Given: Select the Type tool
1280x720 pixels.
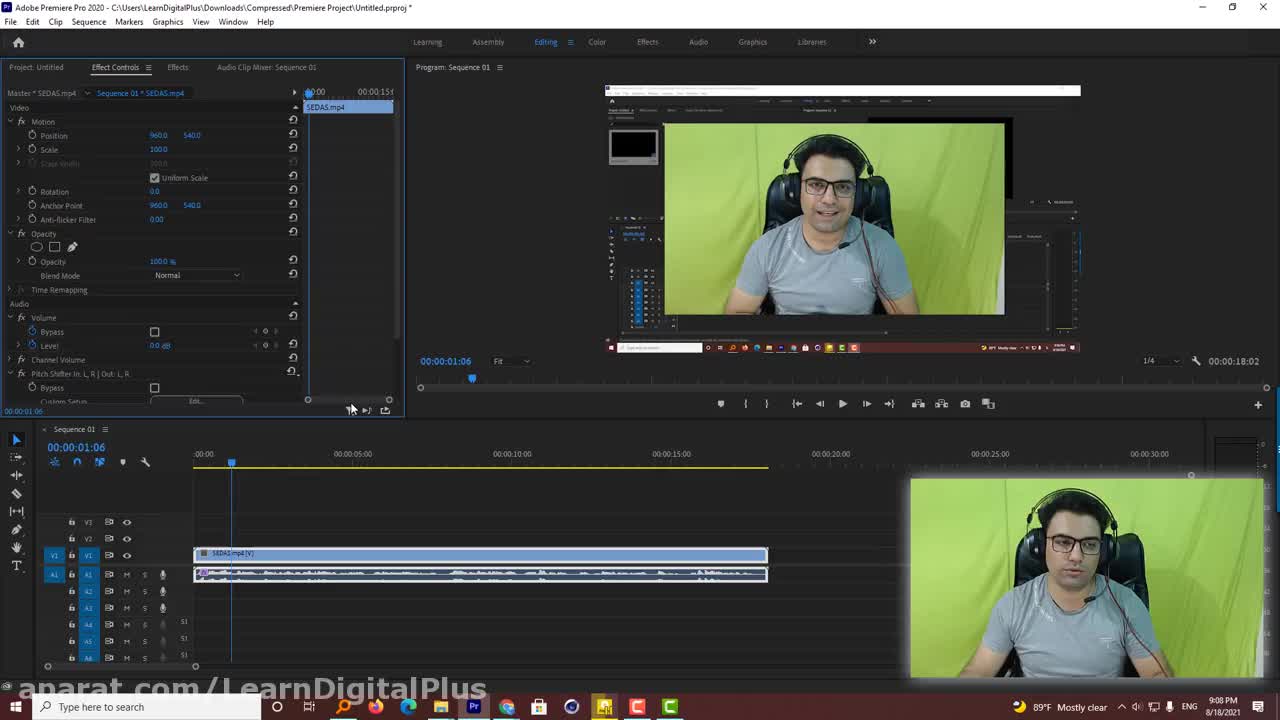Looking at the screenshot, I should [x=16, y=566].
